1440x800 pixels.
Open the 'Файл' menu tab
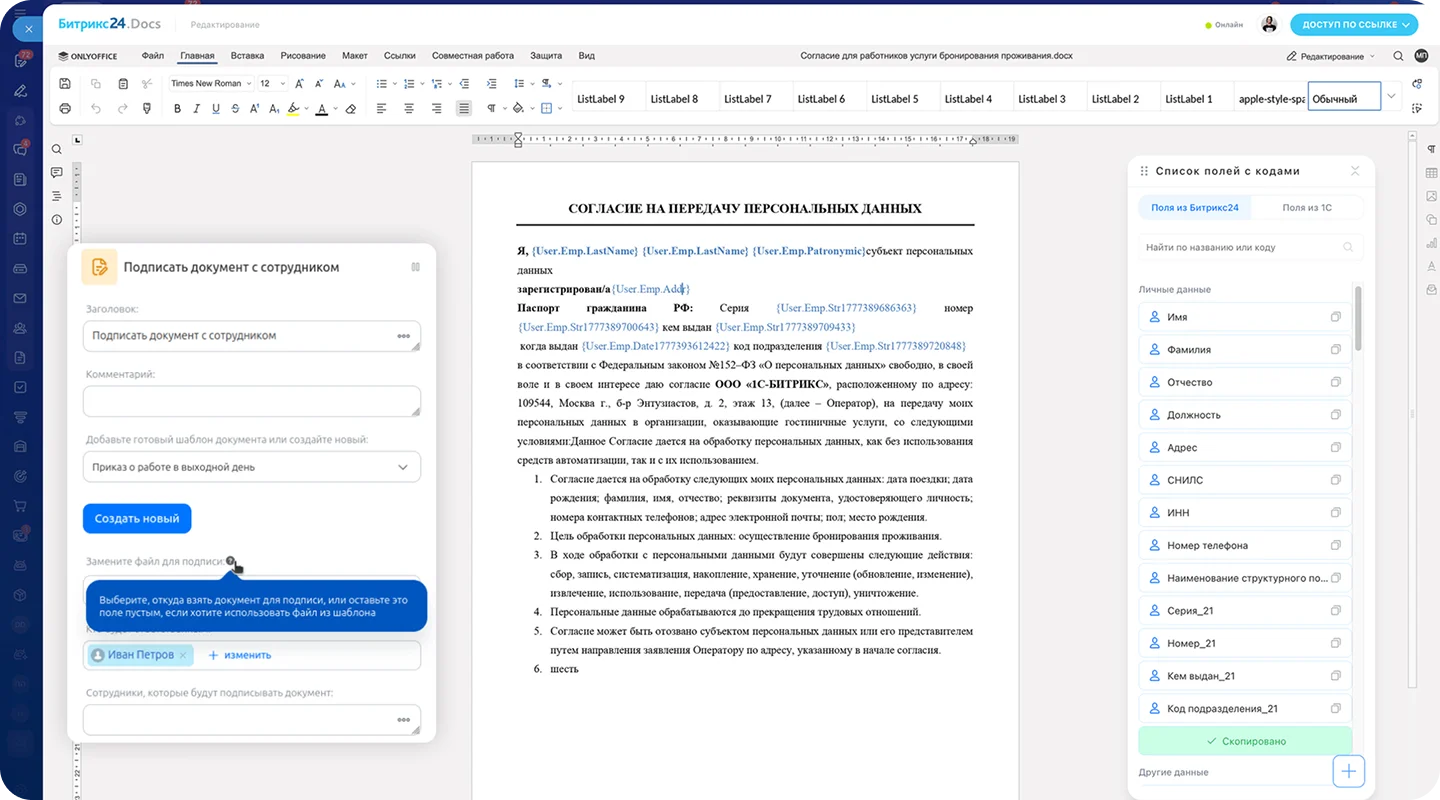tap(152, 56)
